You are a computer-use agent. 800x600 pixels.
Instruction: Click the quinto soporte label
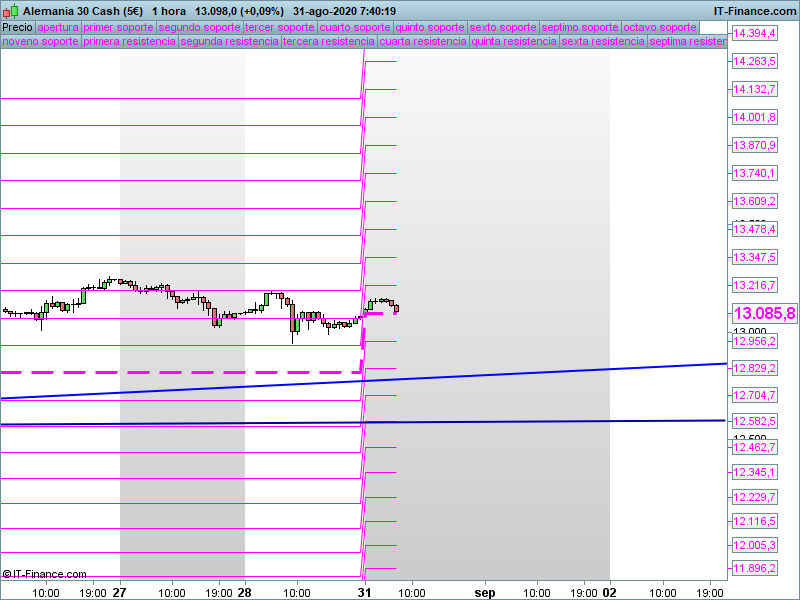430,27
